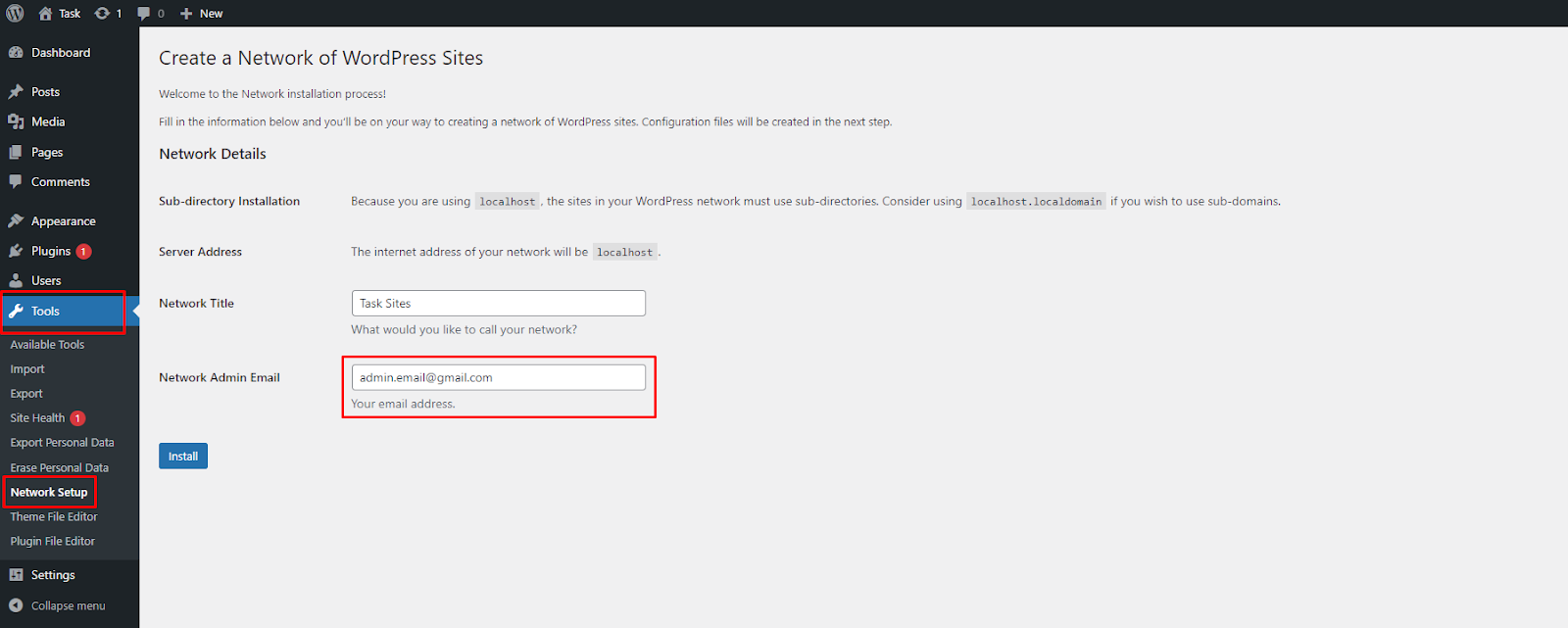Click the Media icon in sidebar
Viewport: 1568px width, 628px height.
pyautogui.click(x=16, y=121)
